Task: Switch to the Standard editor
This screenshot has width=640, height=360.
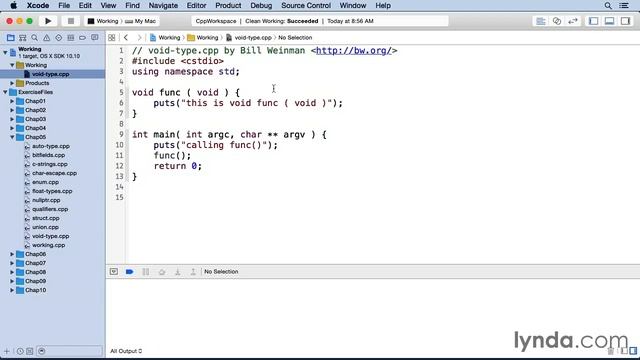Action: coord(541,21)
